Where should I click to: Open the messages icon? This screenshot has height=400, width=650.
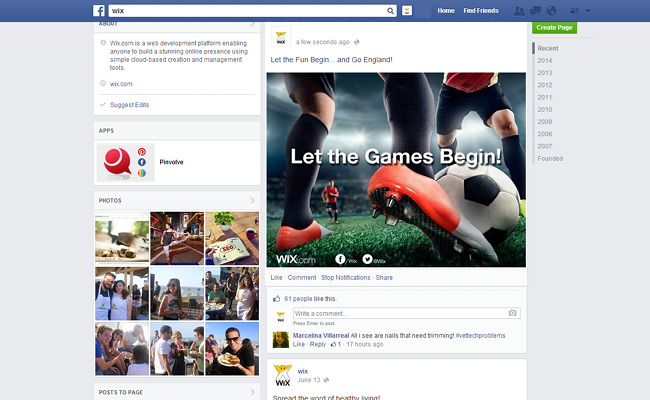tap(535, 11)
